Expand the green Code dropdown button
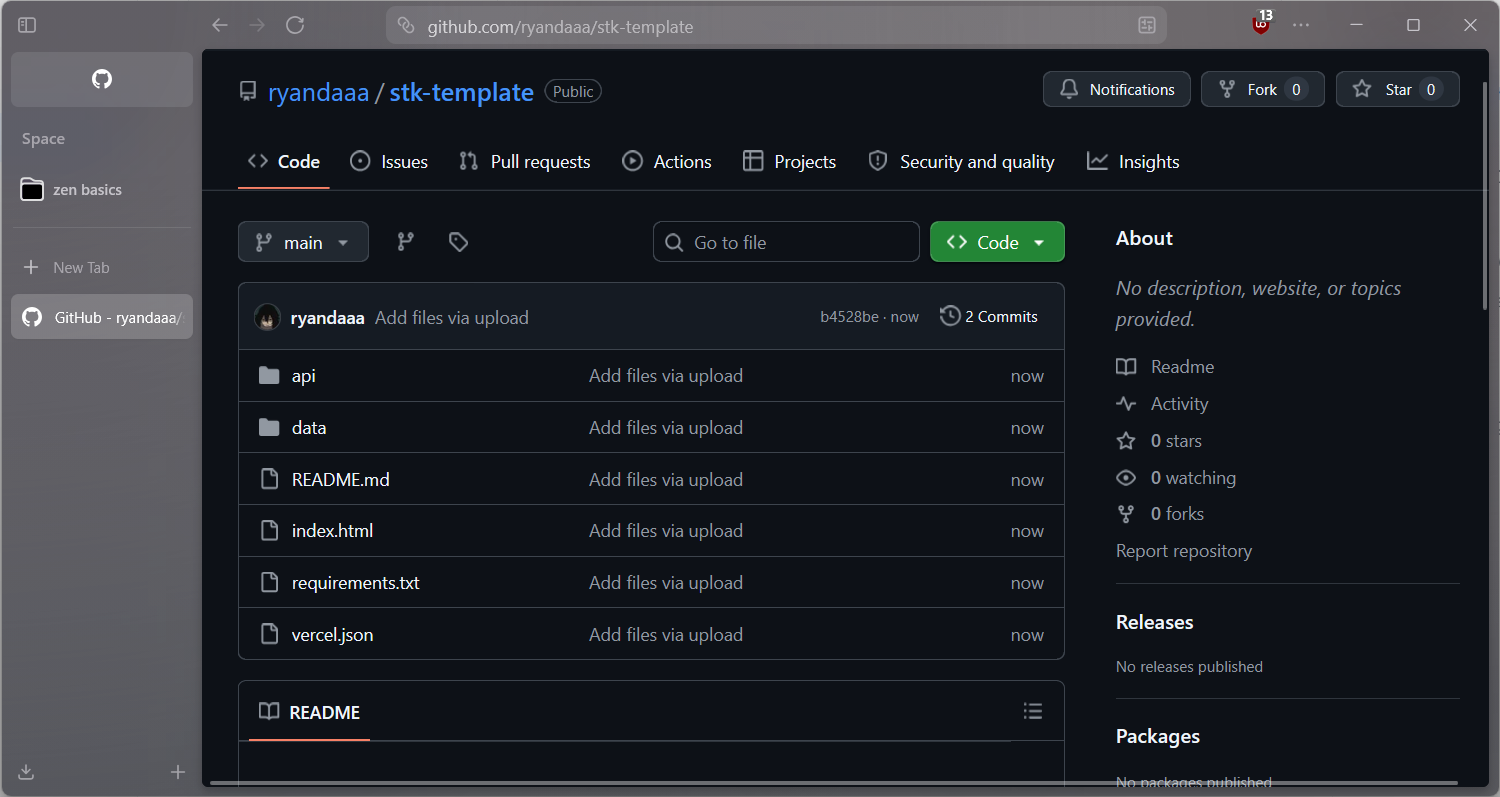 (x=997, y=242)
